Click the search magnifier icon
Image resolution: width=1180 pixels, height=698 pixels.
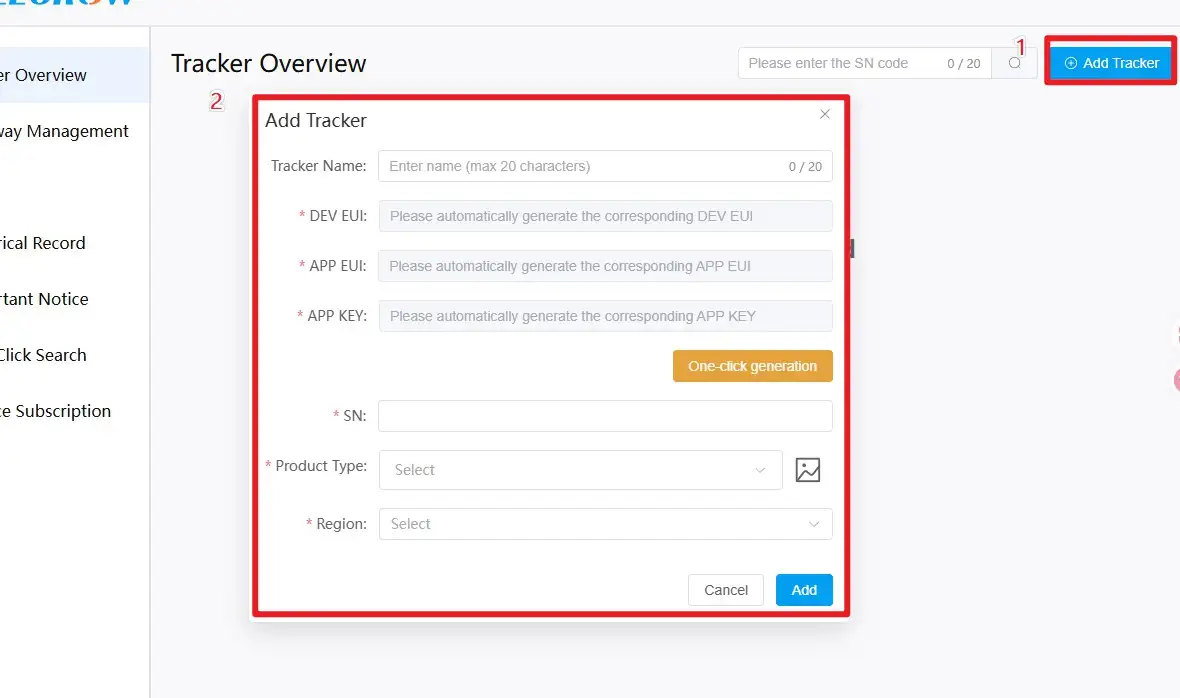[1015, 63]
